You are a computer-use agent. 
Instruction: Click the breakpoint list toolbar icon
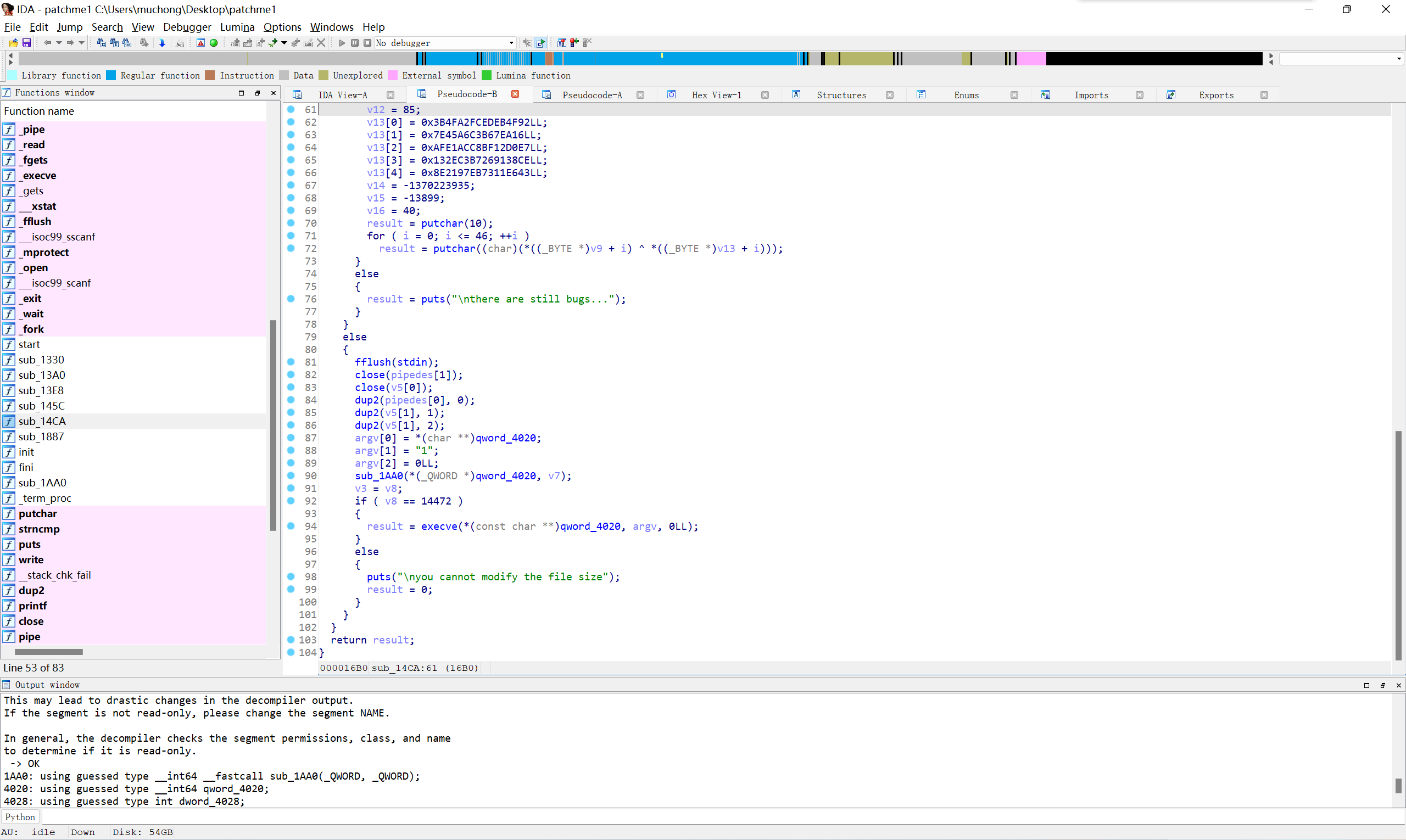pos(562,43)
